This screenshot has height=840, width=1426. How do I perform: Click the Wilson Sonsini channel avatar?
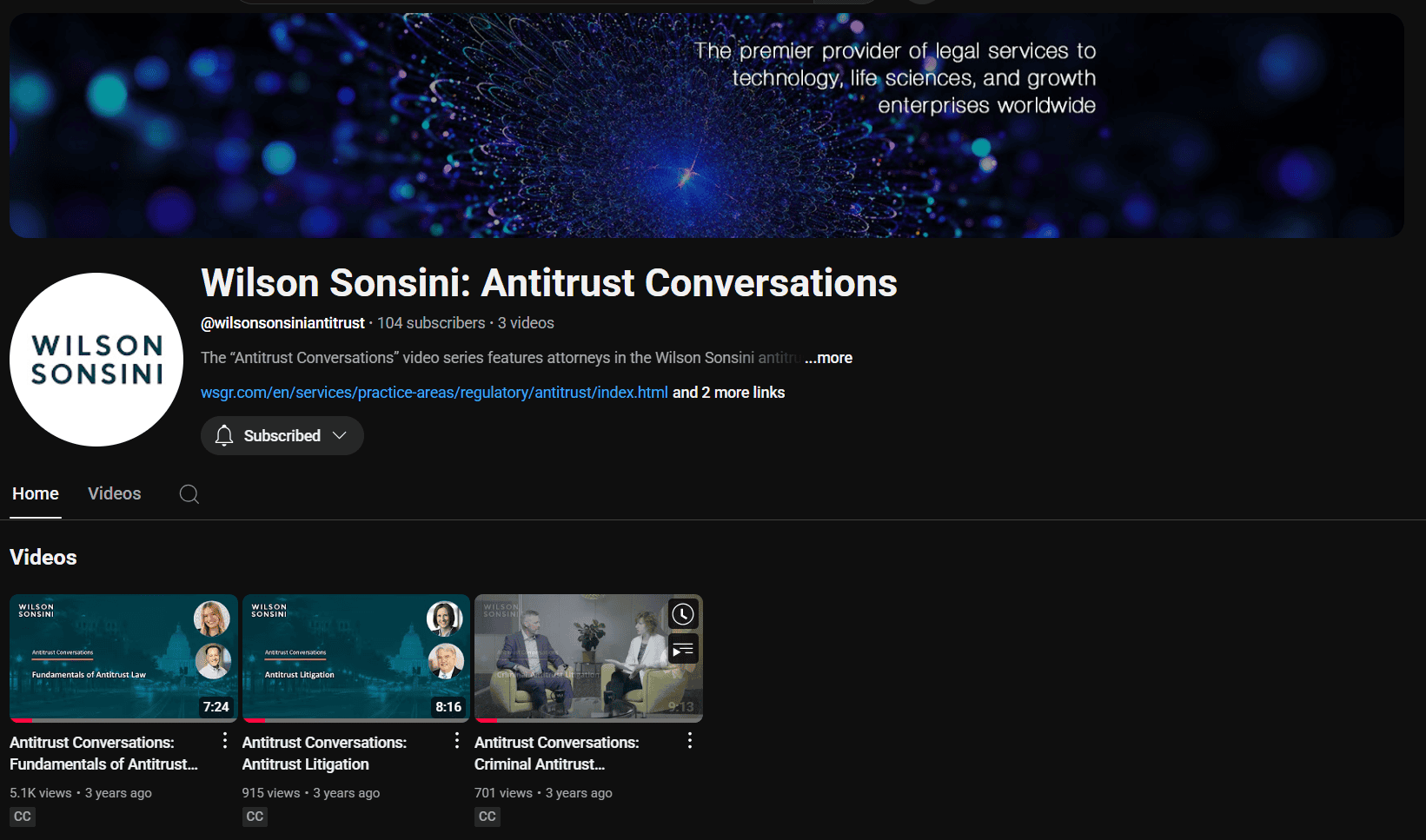[96, 360]
